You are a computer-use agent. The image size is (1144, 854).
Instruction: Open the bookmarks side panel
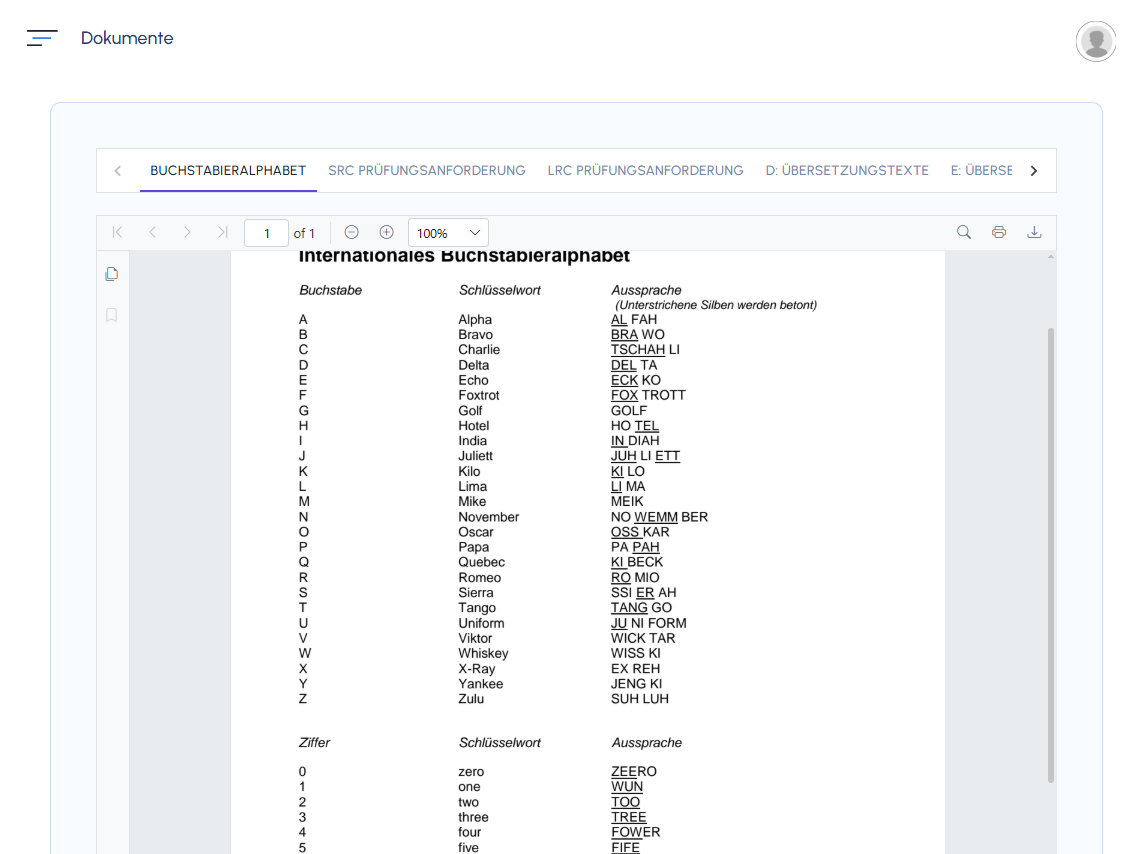point(112,315)
